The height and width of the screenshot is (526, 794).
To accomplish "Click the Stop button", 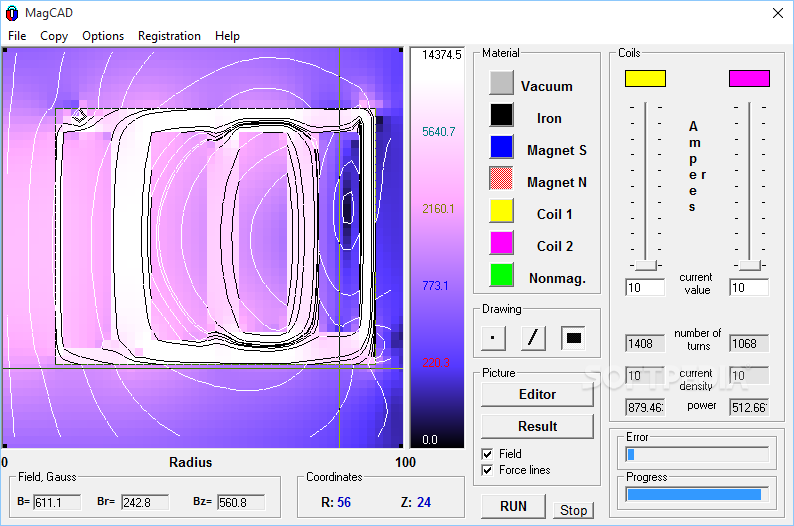I will [573, 510].
